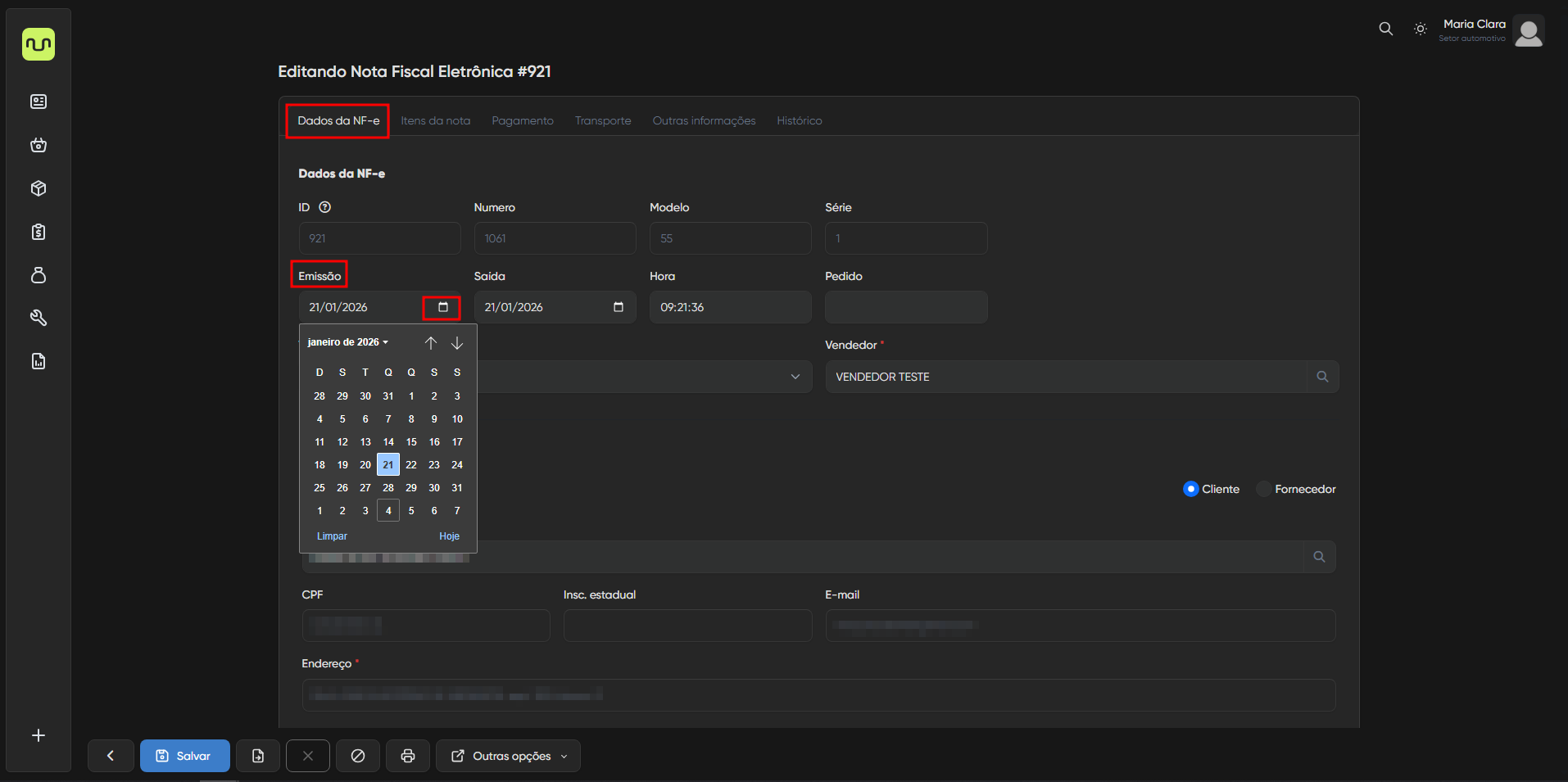Open the Outras opções dropdown

point(508,756)
